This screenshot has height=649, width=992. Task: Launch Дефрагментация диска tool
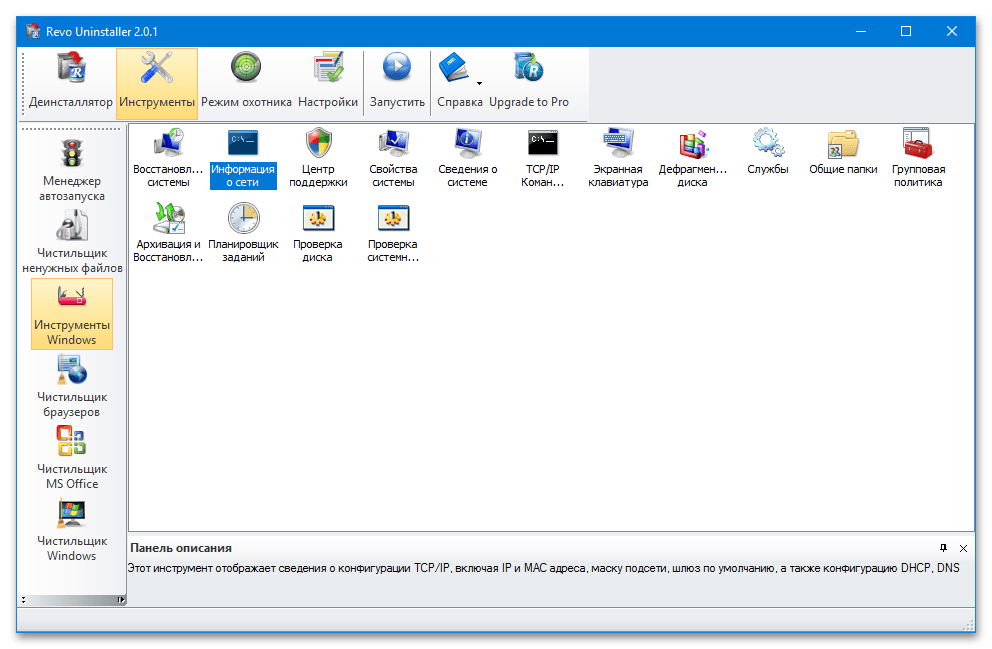pos(692,157)
